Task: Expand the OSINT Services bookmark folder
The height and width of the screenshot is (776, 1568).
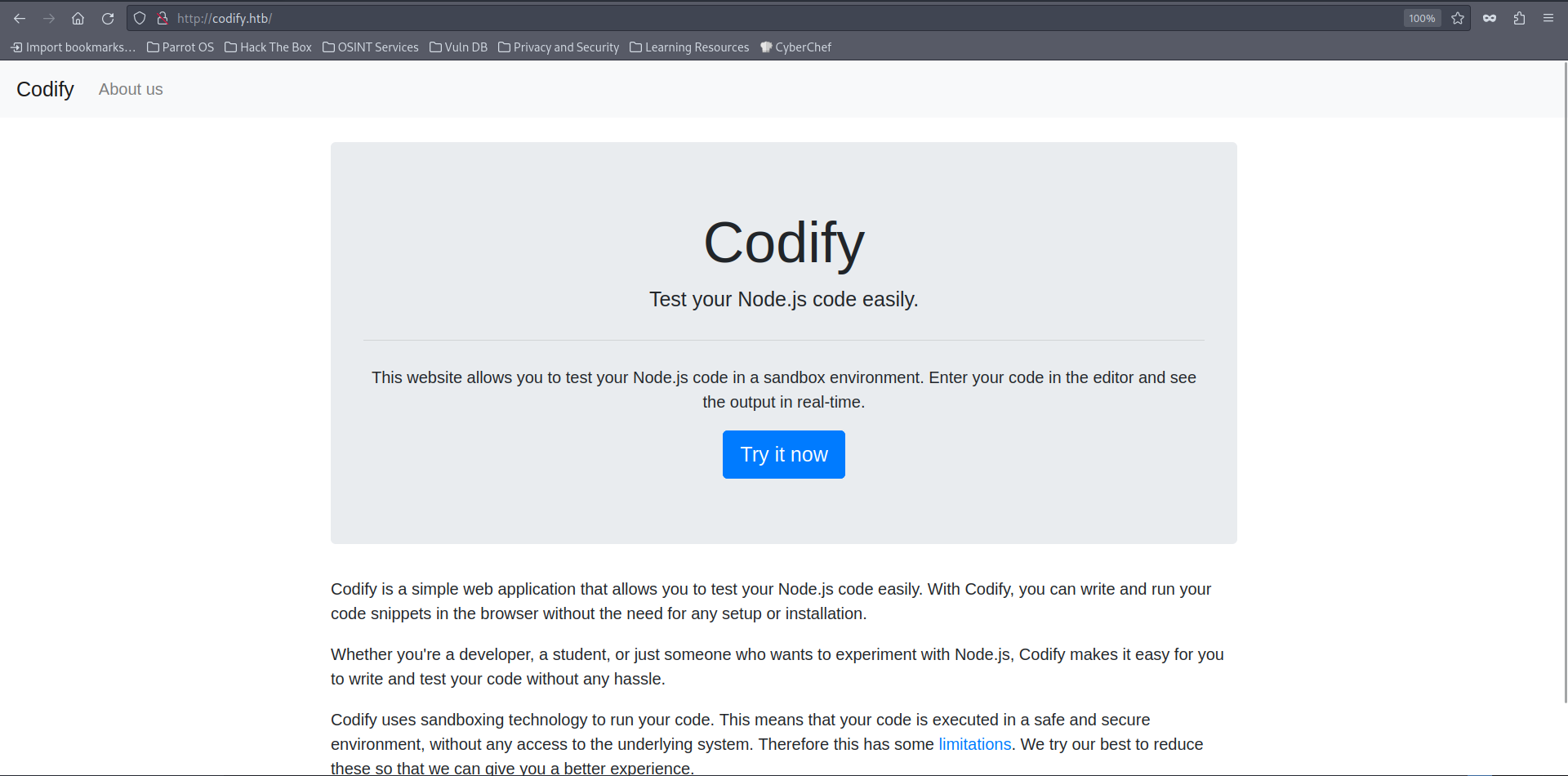Action: click(x=371, y=47)
